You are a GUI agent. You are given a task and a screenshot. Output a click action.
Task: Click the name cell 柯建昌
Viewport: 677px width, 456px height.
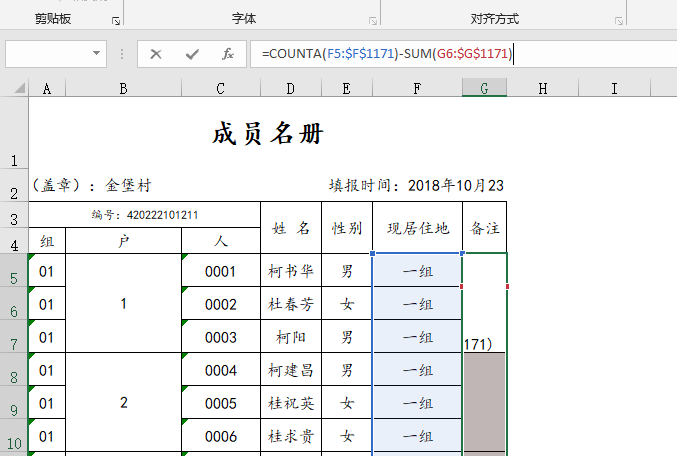point(291,369)
